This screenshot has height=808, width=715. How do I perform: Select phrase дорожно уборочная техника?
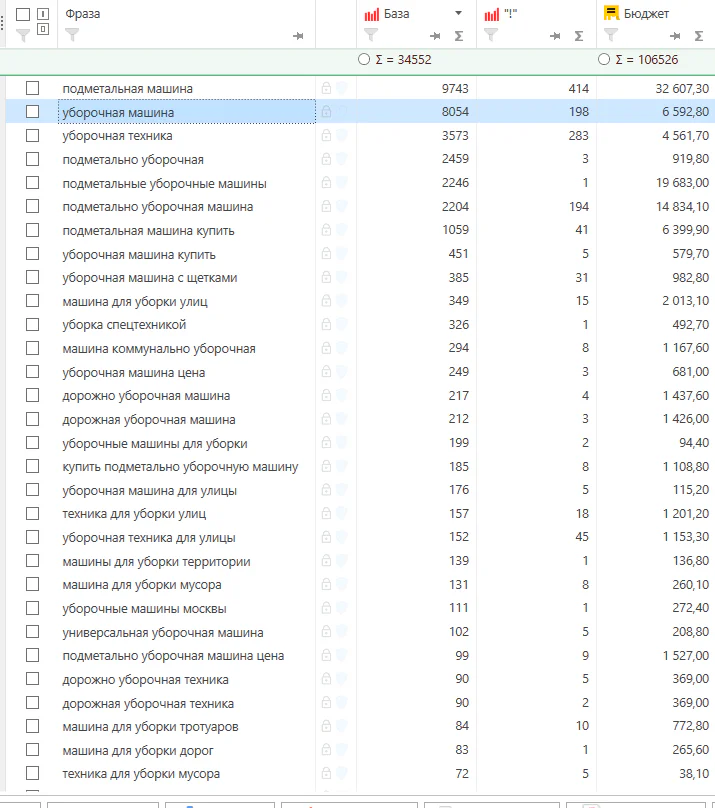[145, 680]
